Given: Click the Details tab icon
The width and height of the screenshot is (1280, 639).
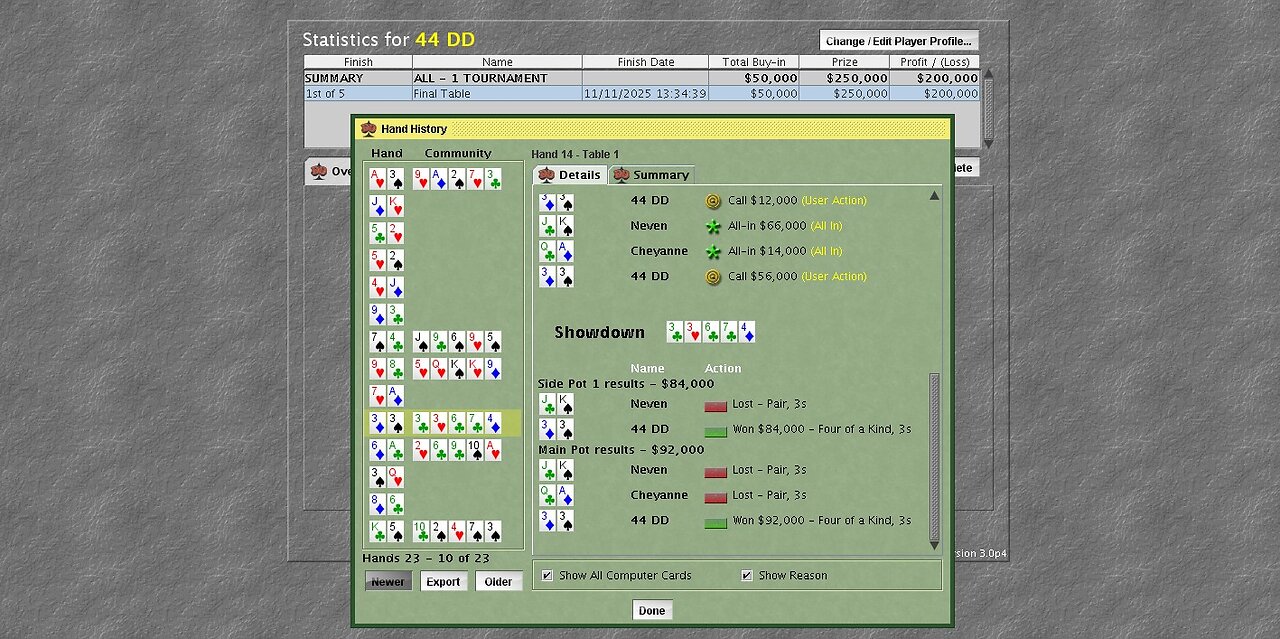Looking at the screenshot, I should [x=546, y=175].
